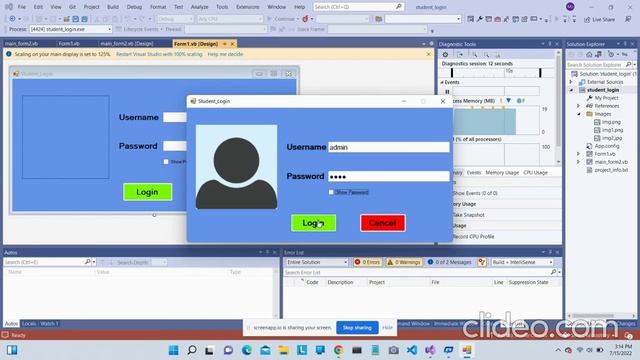Click Diagnostic Tools zoom out icon
The width and height of the screenshot is (640, 360).
(487, 55)
